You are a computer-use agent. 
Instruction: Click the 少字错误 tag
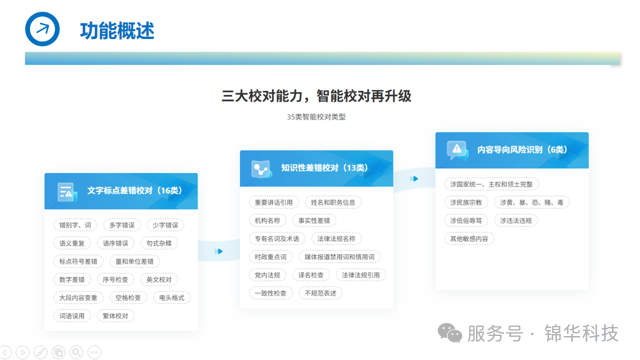point(165,225)
